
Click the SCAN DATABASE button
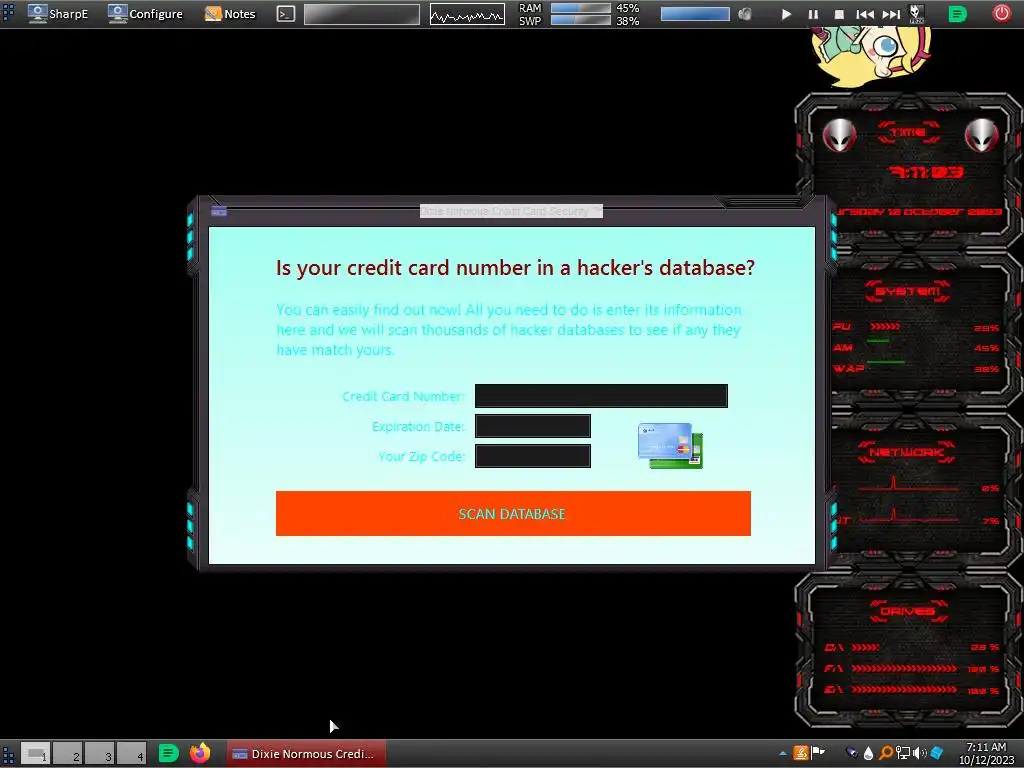513,513
